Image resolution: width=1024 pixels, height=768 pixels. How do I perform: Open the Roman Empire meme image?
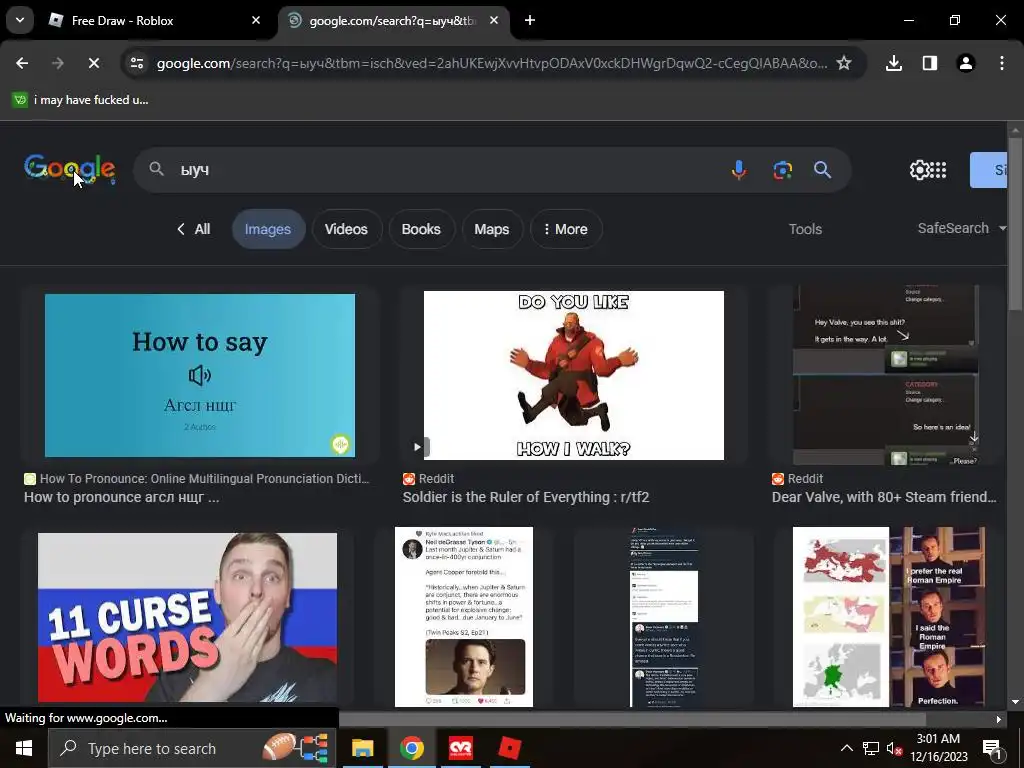point(888,617)
